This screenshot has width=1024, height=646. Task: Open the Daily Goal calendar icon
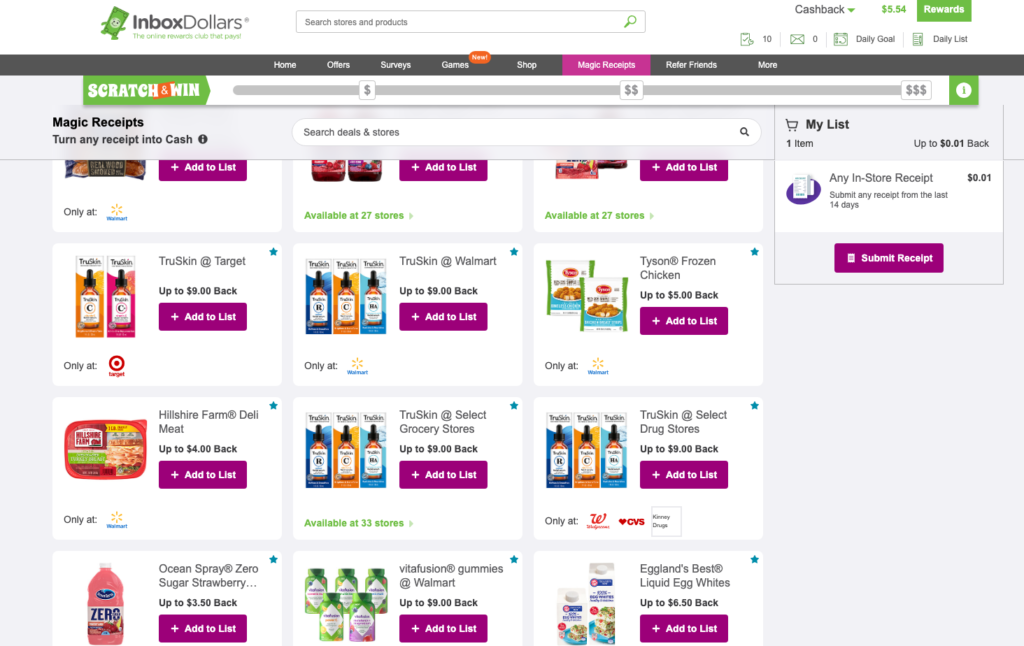(x=839, y=40)
